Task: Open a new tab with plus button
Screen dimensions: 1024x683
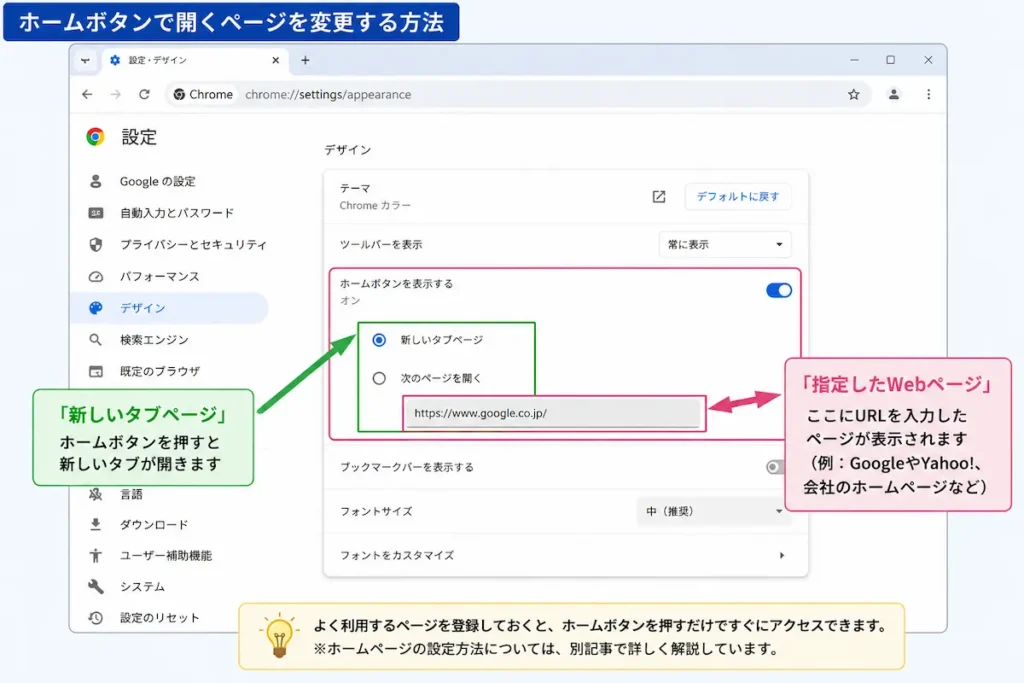Action: tap(305, 60)
